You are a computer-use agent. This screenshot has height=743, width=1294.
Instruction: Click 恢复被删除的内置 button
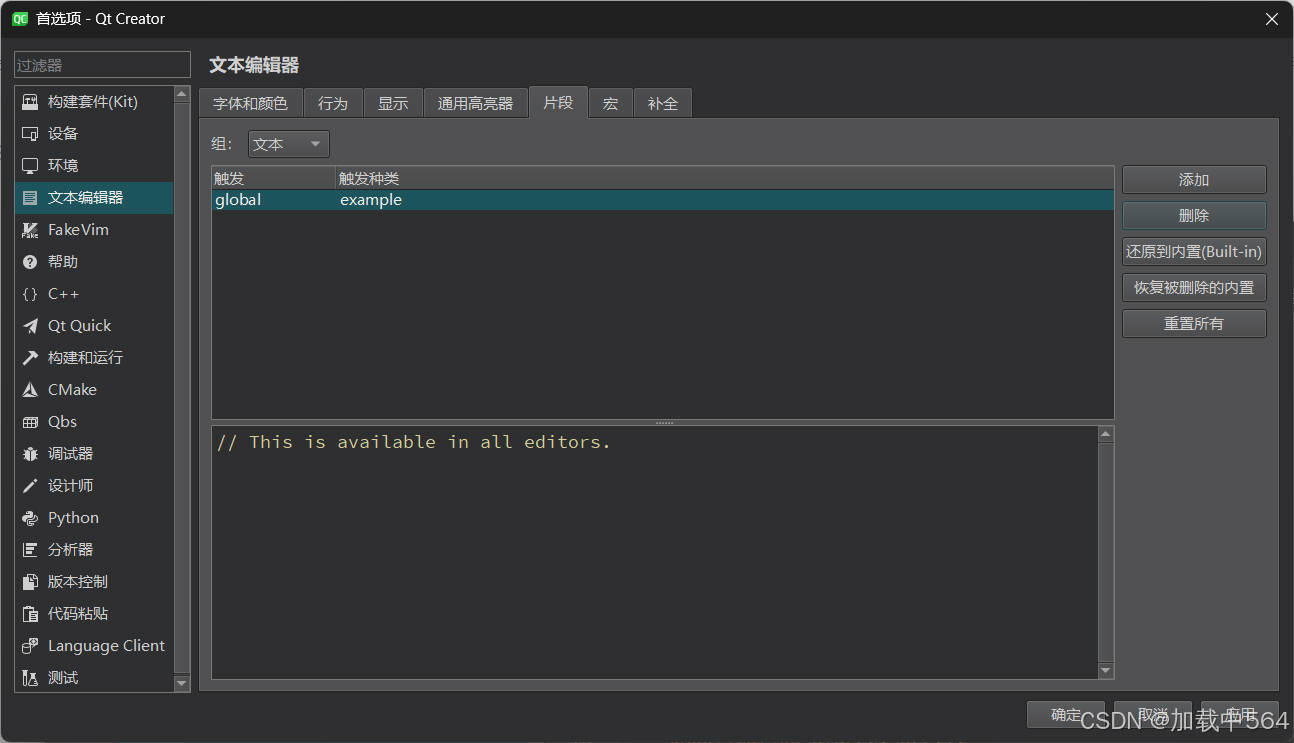(1194, 288)
